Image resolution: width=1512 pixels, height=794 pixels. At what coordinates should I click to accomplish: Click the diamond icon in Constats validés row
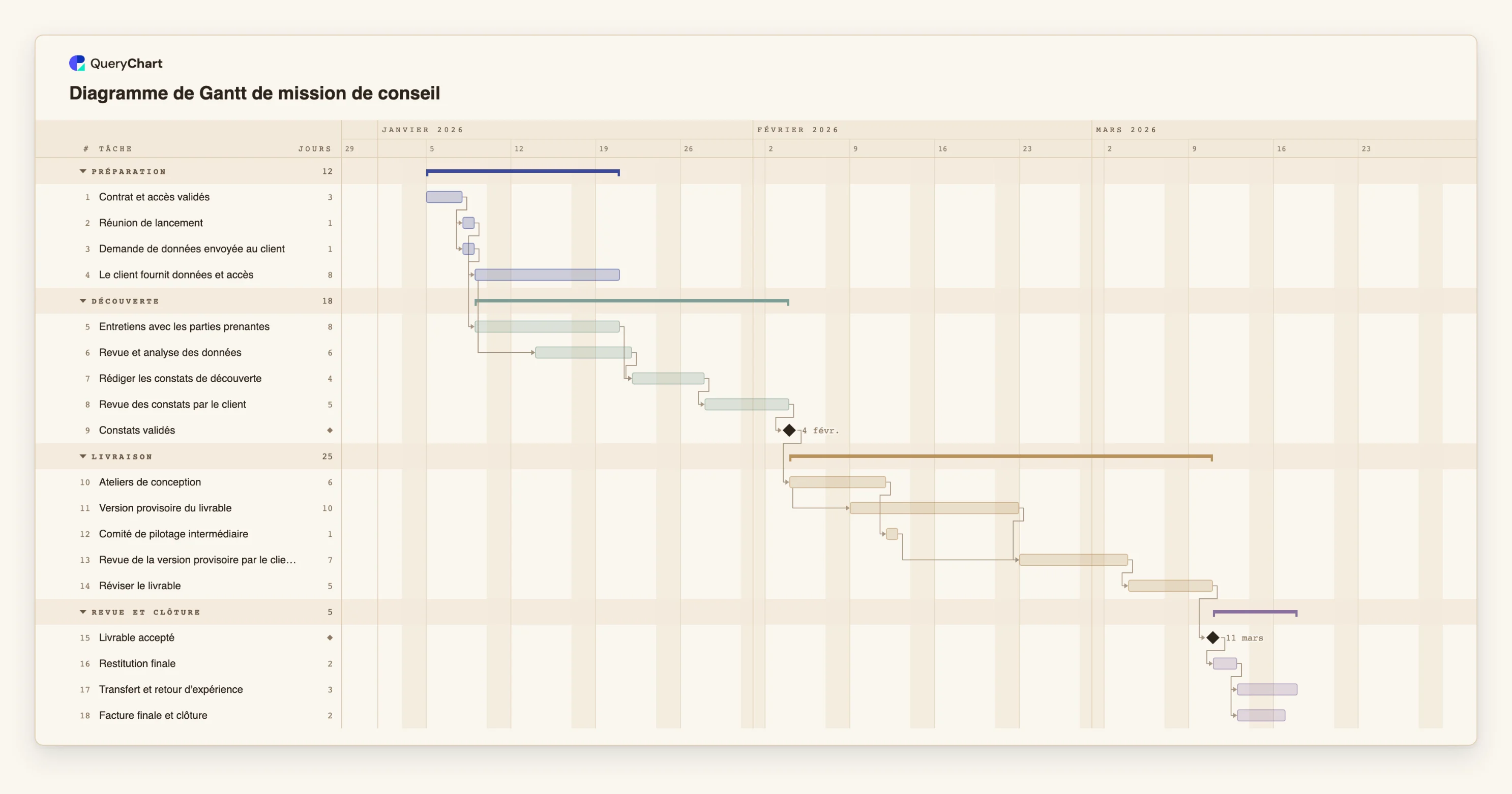pyautogui.click(x=330, y=430)
